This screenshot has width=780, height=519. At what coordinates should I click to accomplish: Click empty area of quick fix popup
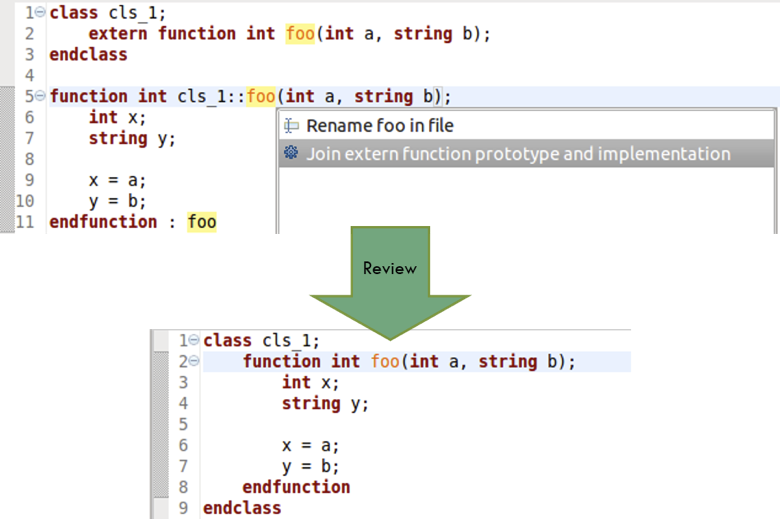tap(526, 201)
